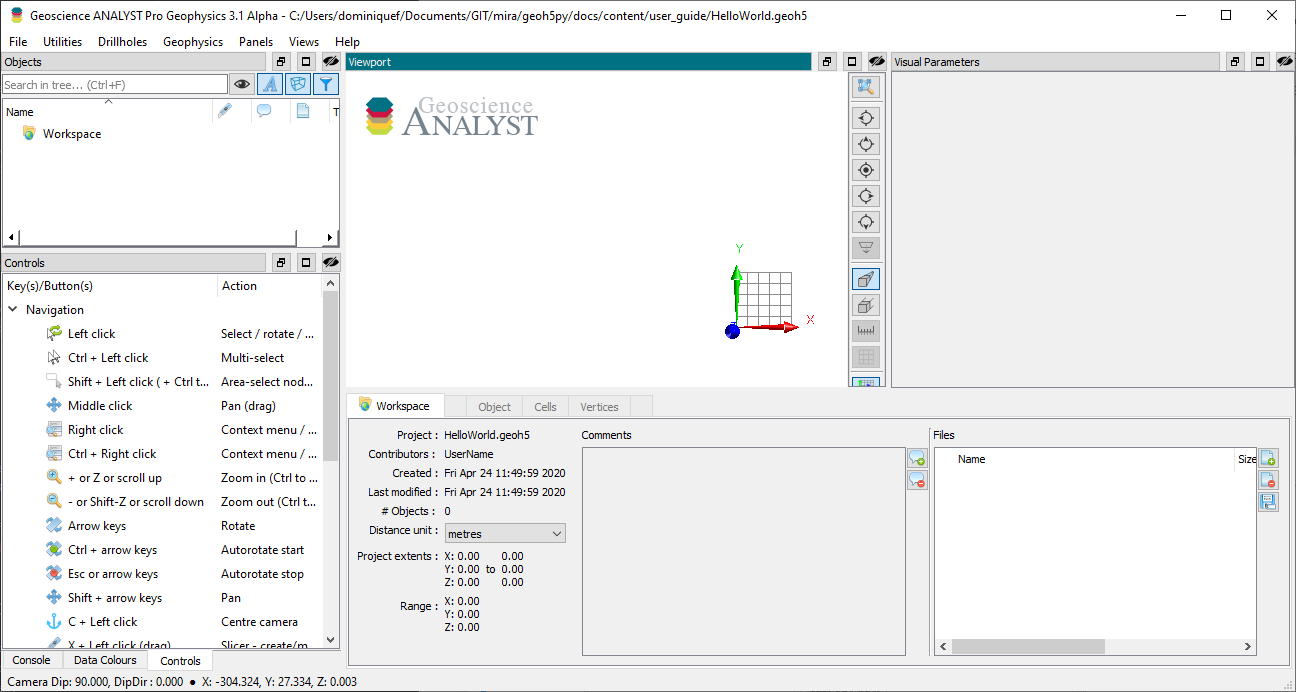The height and width of the screenshot is (692, 1296).
Task: Click the eye icon beside the tree search
Action: click(241, 84)
